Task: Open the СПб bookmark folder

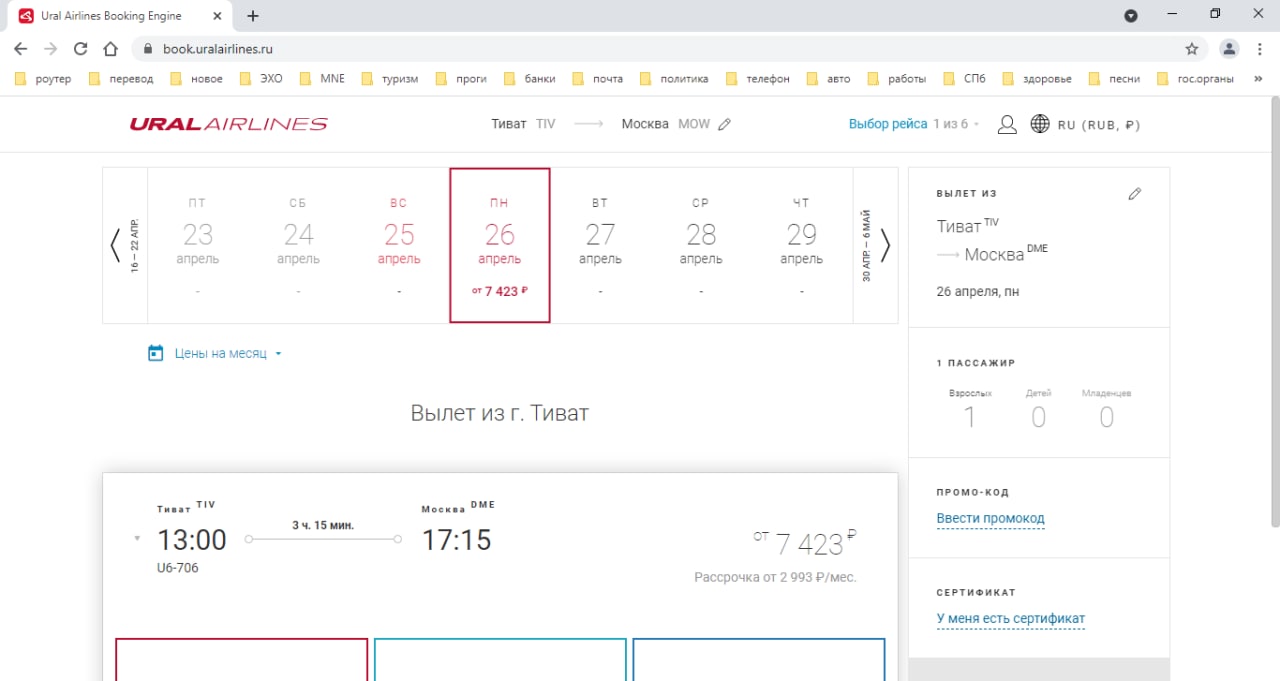Action: click(963, 79)
